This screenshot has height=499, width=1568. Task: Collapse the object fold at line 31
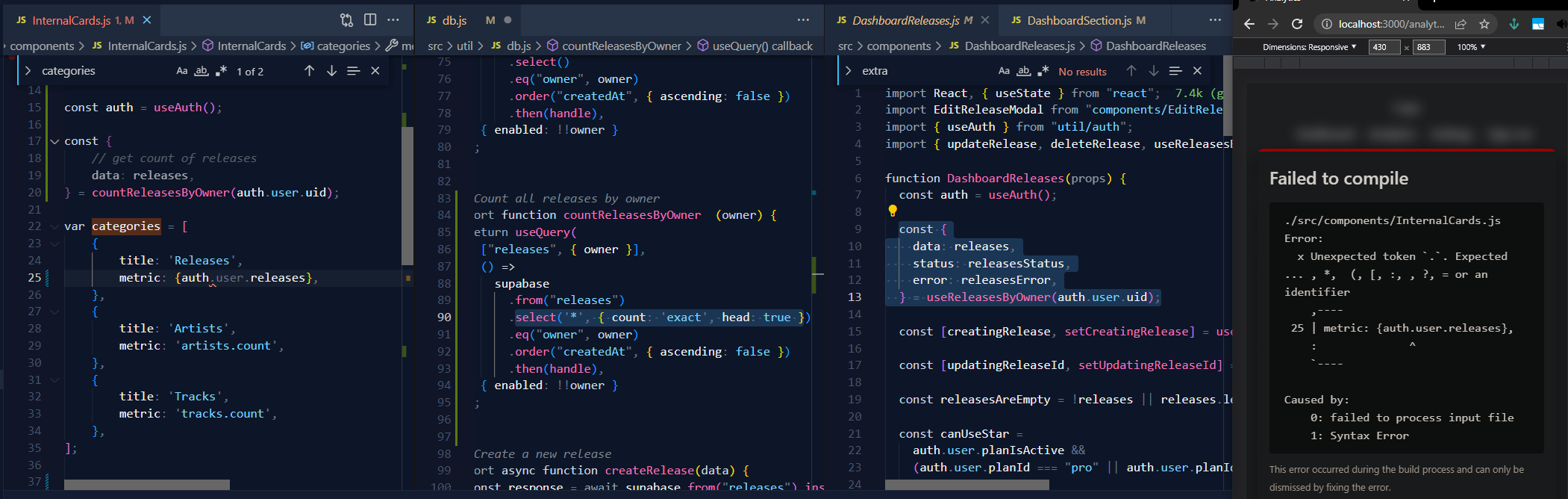point(54,379)
